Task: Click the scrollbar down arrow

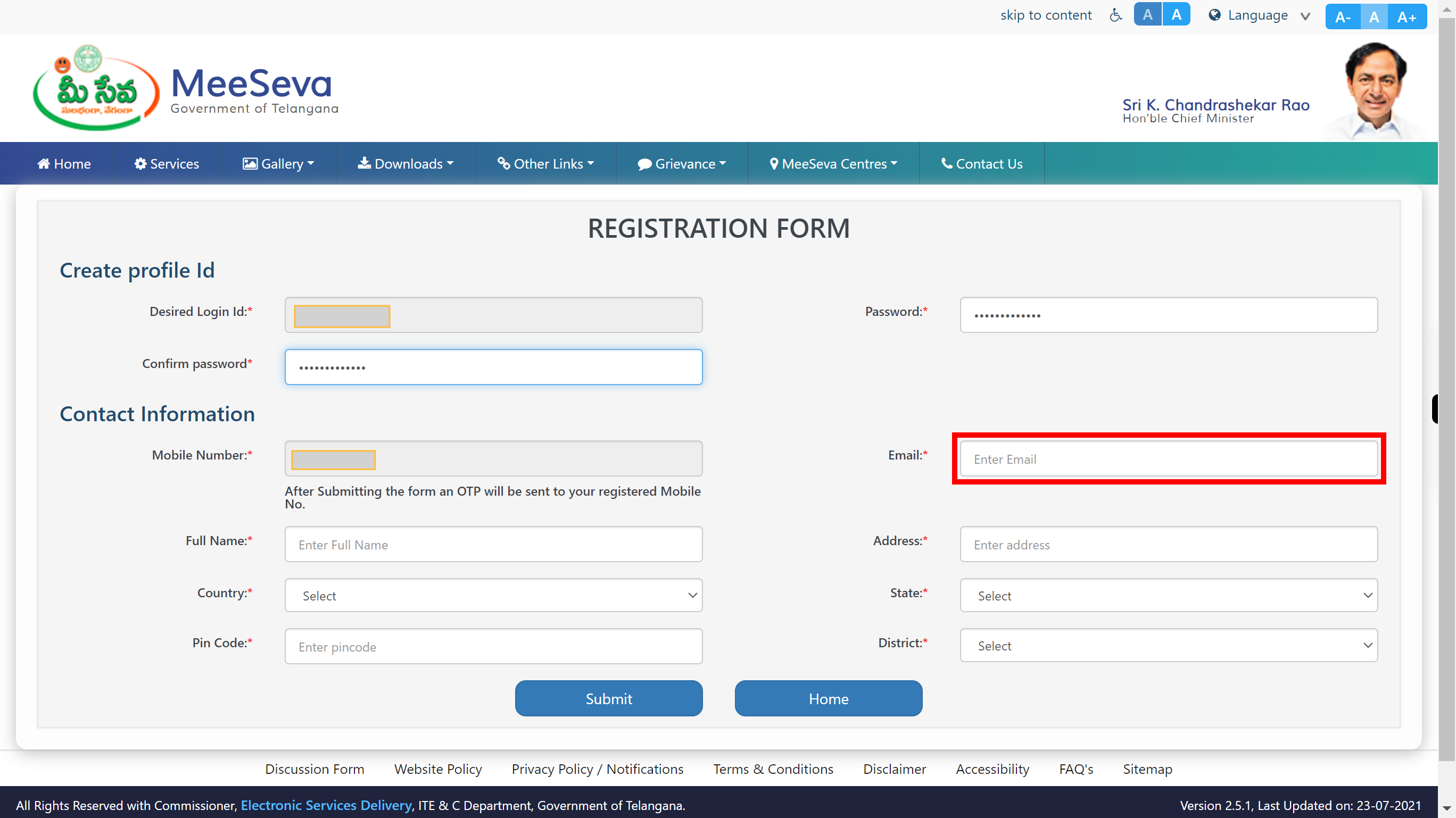Action: pyautogui.click(x=1447, y=809)
